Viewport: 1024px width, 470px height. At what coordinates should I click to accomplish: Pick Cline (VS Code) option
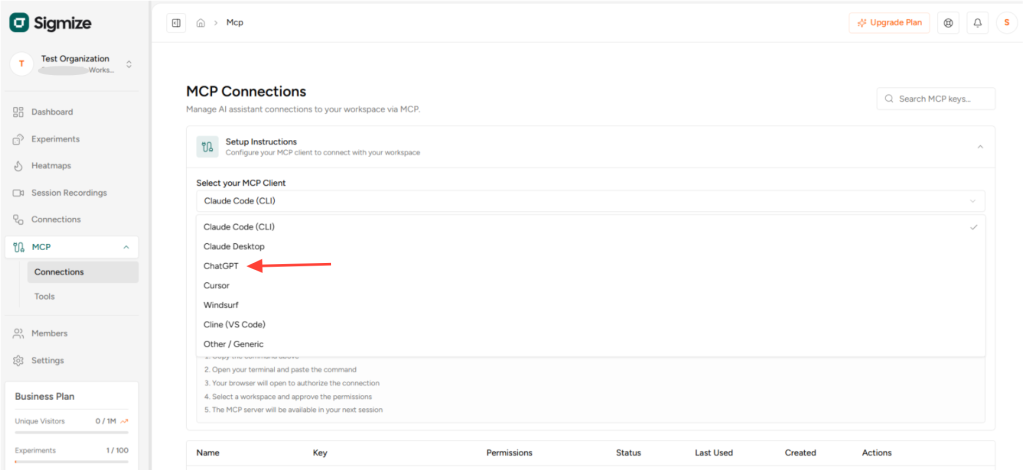click(590, 324)
